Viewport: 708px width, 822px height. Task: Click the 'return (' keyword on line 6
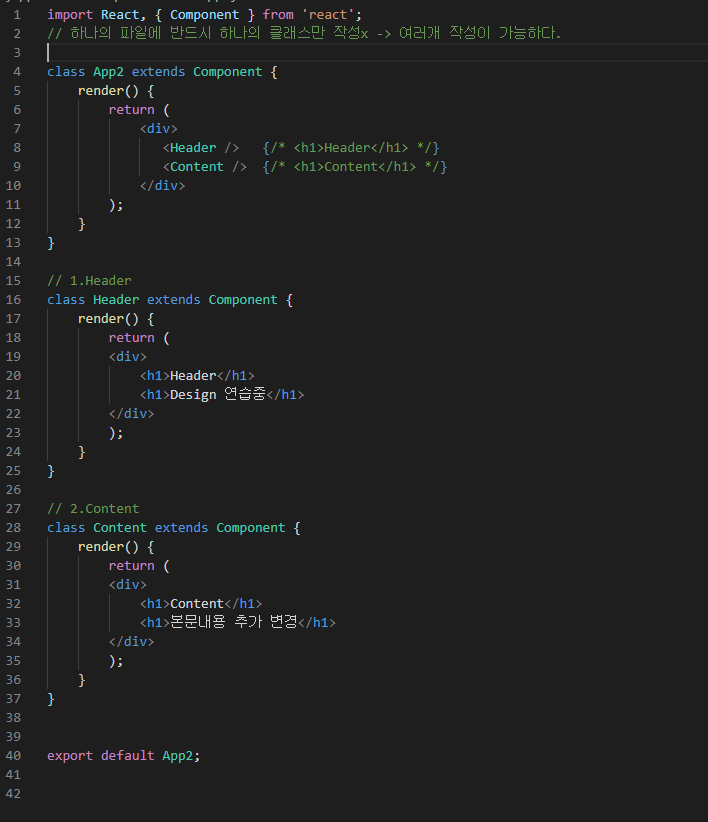coord(139,110)
